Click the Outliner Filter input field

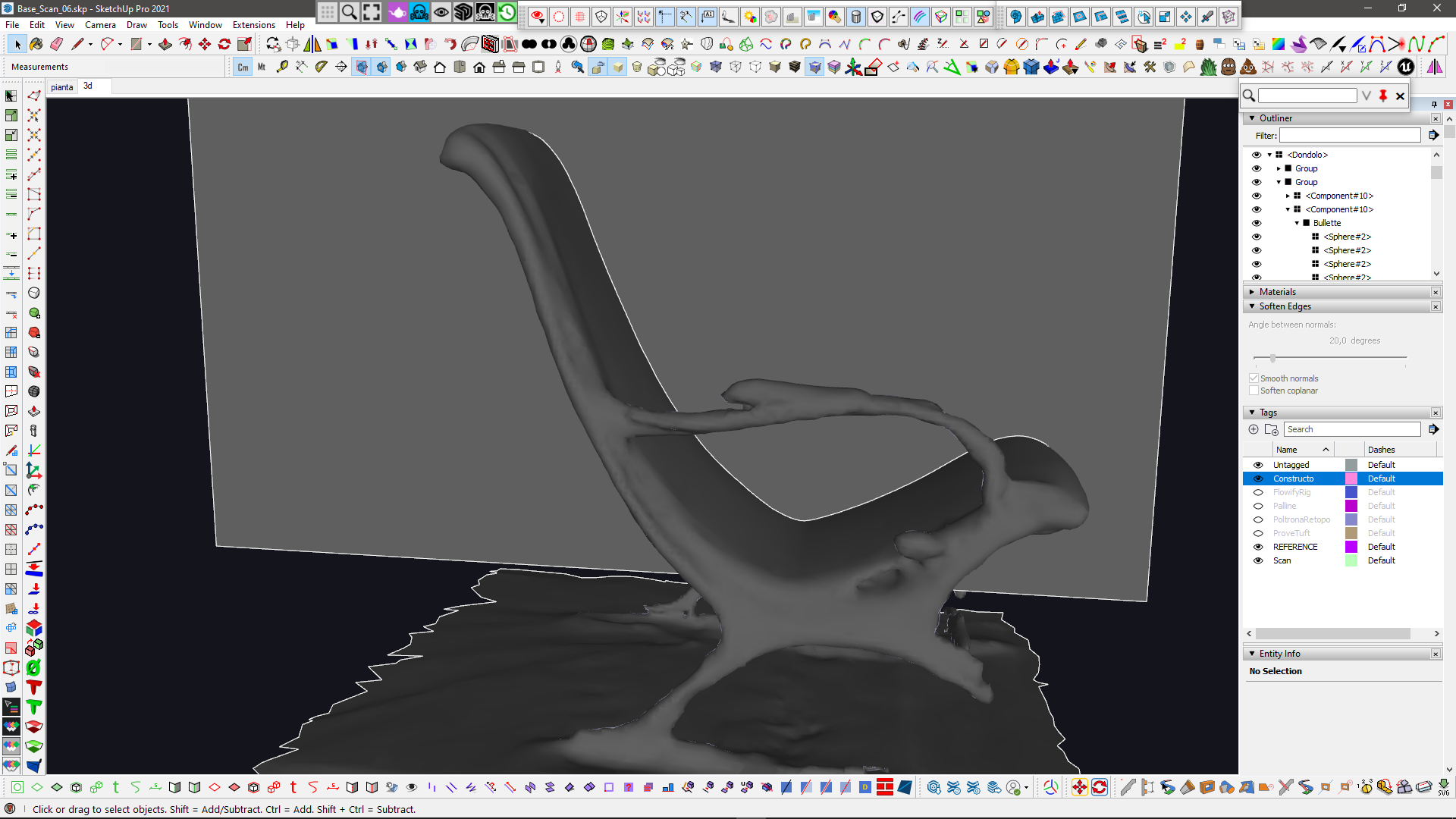point(1349,135)
